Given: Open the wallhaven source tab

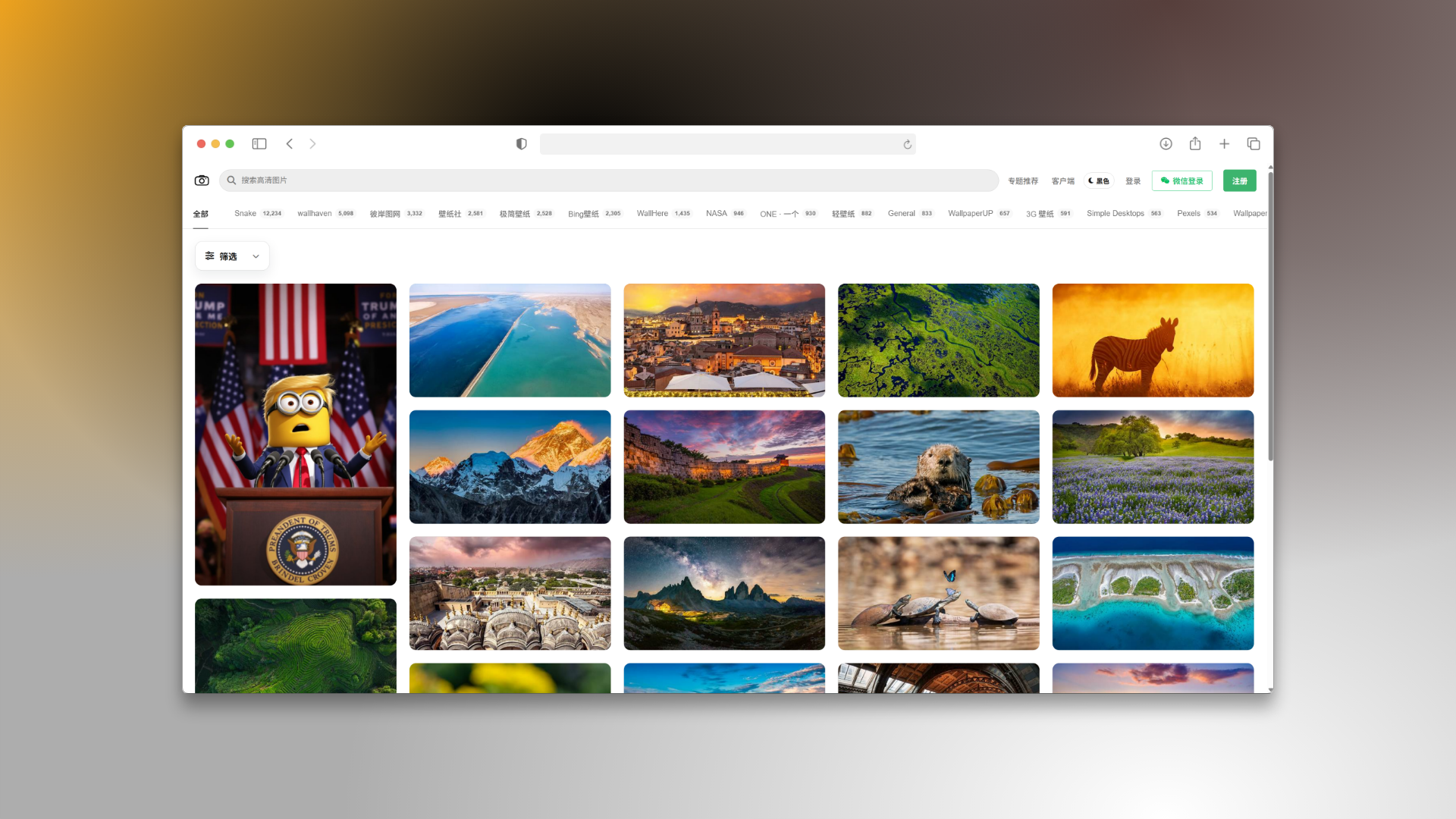Looking at the screenshot, I should click(325, 214).
